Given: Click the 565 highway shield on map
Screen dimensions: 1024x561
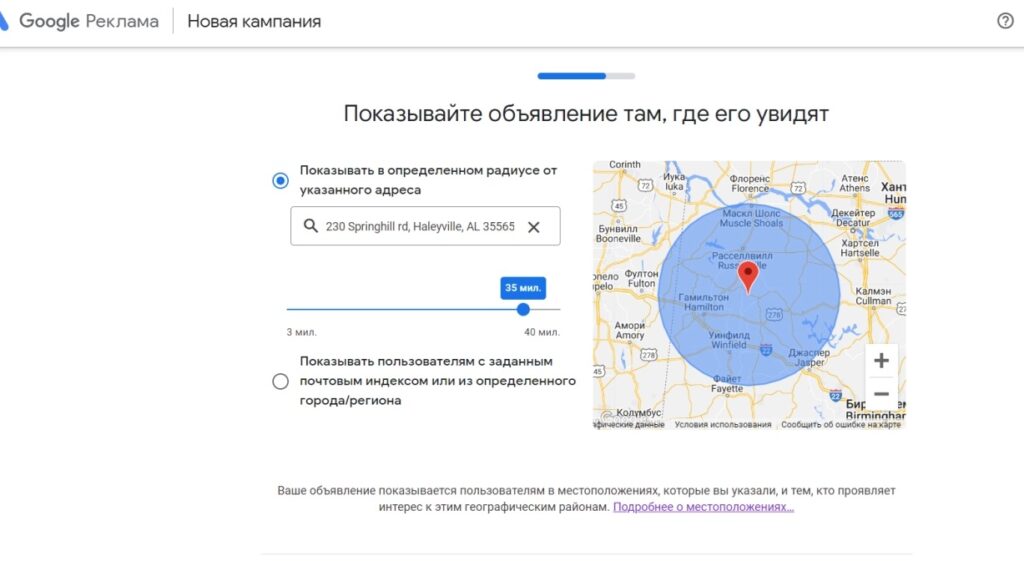Looking at the screenshot, I should pyautogui.click(x=895, y=214).
